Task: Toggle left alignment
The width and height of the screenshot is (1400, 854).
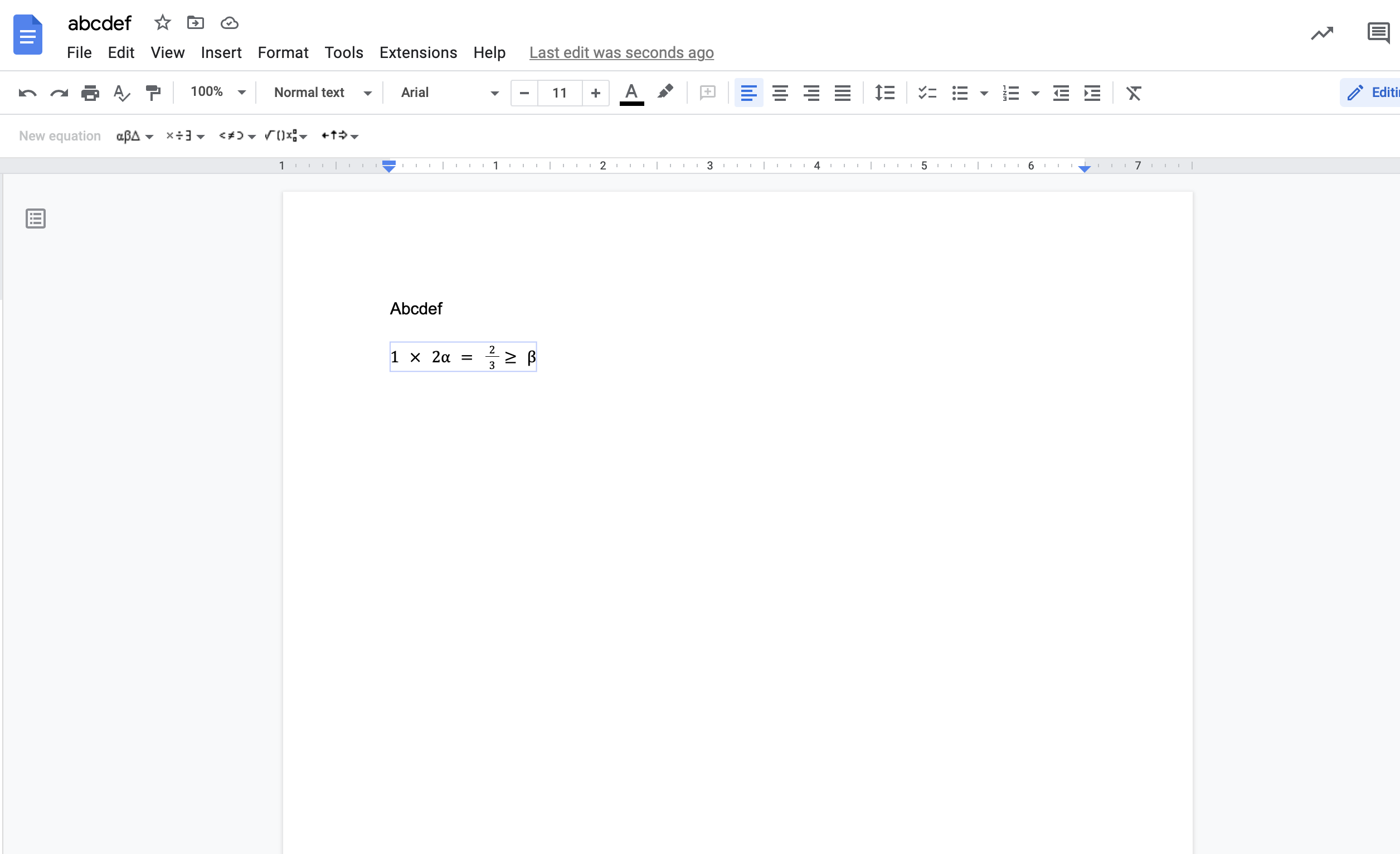Action: coord(749,93)
